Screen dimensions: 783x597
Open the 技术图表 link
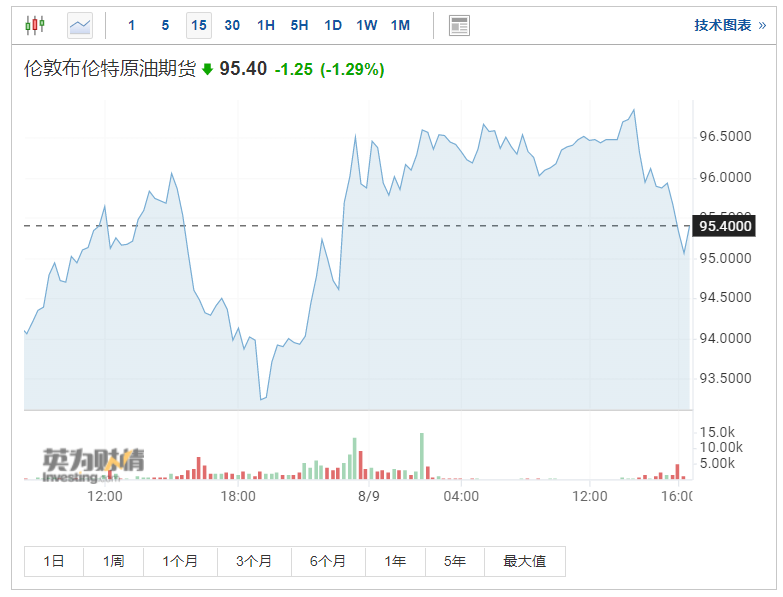tap(728, 25)
